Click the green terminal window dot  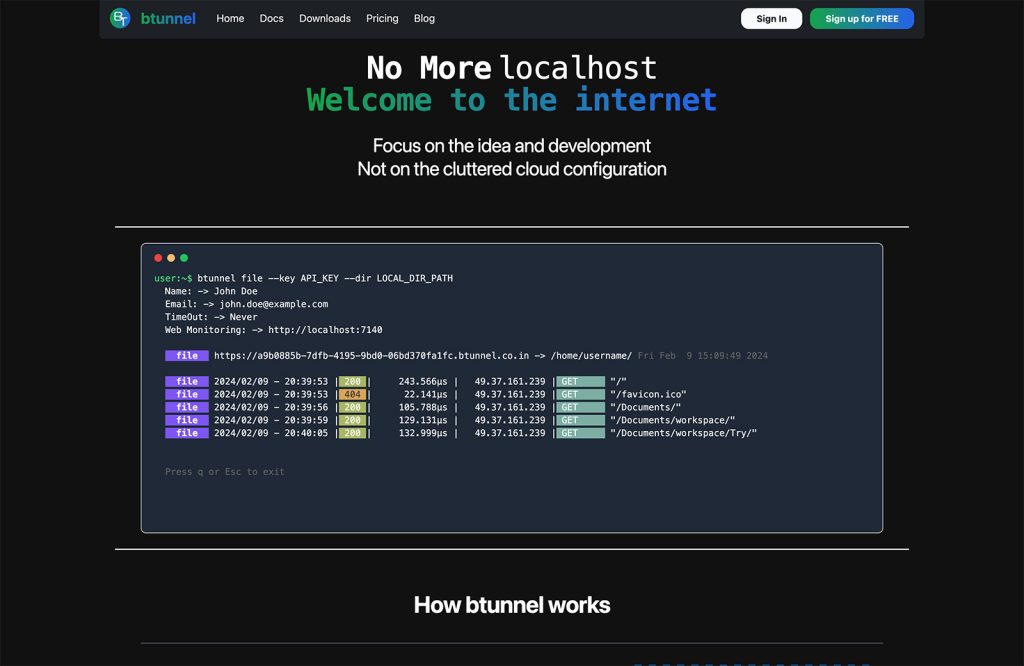pyautogui.click(x=184, y=258)
